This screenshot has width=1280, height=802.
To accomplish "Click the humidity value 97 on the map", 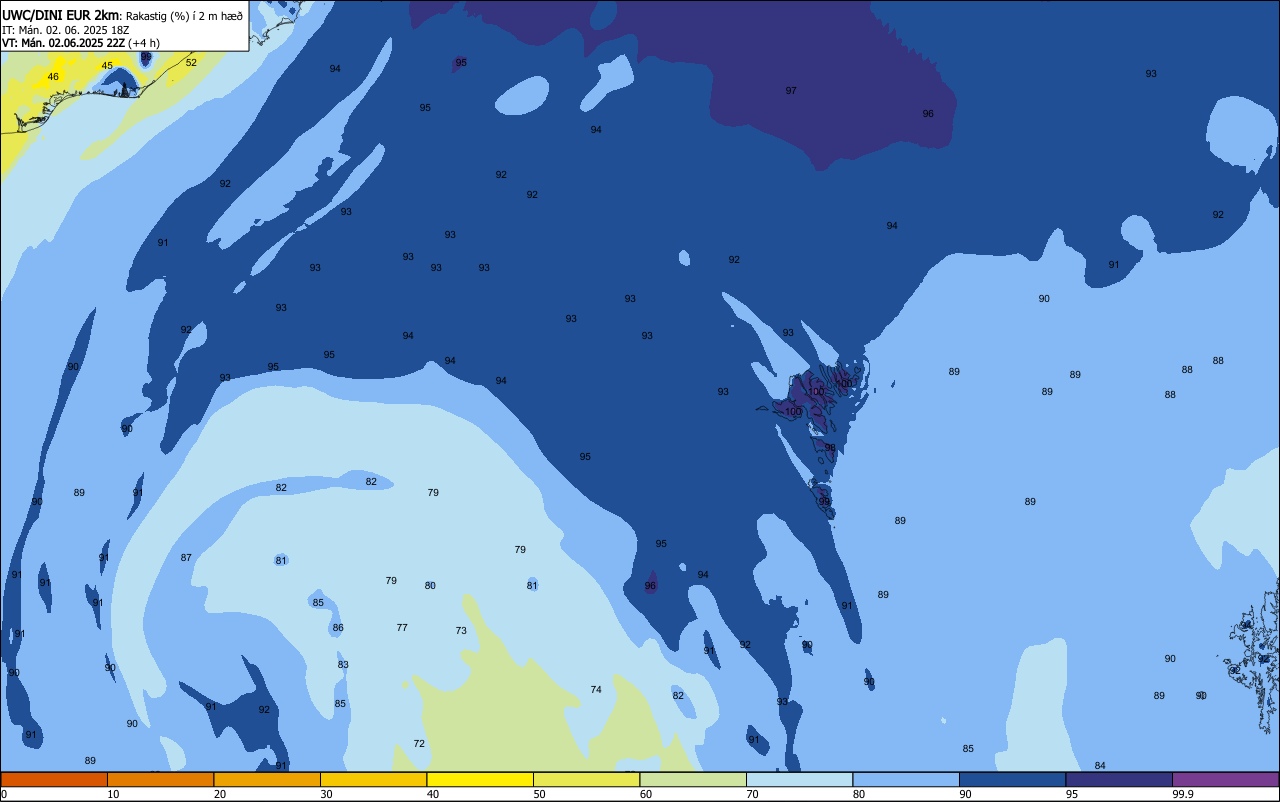I will point(791,91).
